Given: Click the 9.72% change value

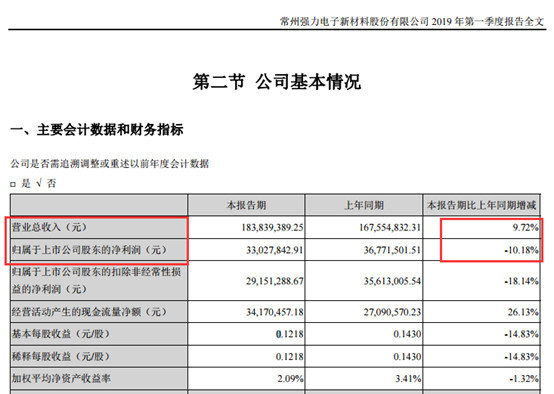Looking at the screenshot, I should click(x=526, y=228).
